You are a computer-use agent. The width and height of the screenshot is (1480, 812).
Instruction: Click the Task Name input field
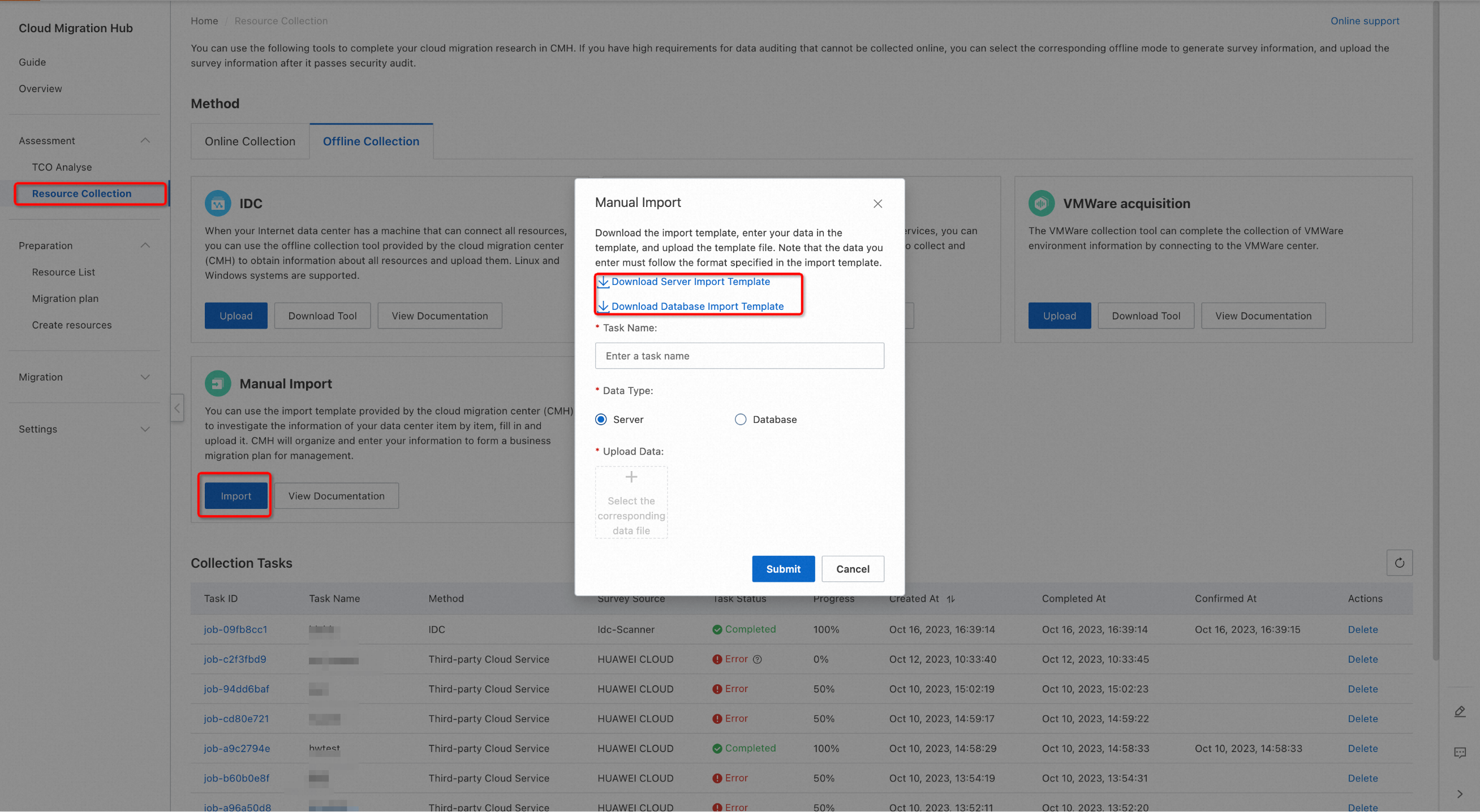pos(739,356)
